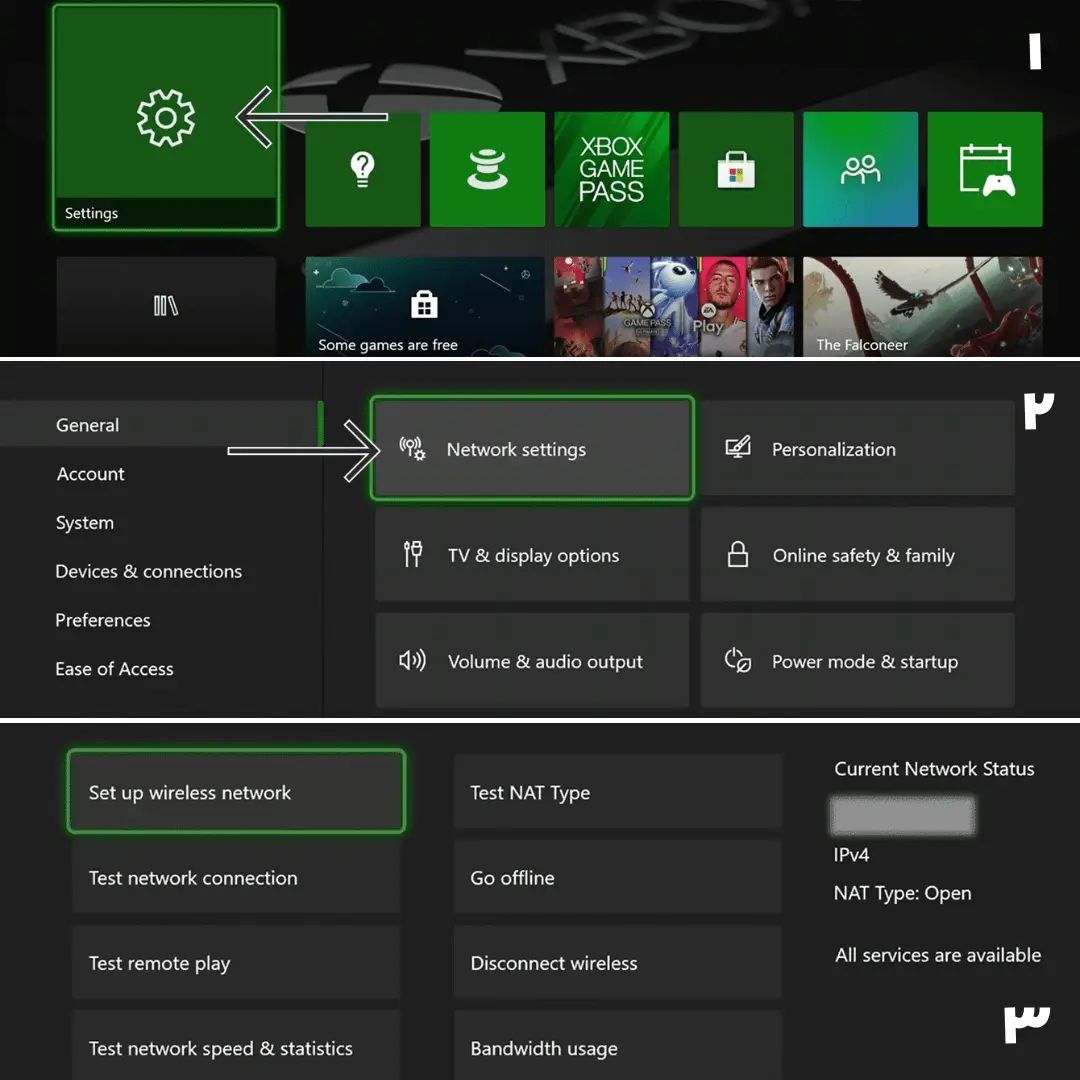Image resolution: width=1080 pixels, height=1080 pixels.
Task: Click the TV & display cables icon
Action: tap(413, 554)
